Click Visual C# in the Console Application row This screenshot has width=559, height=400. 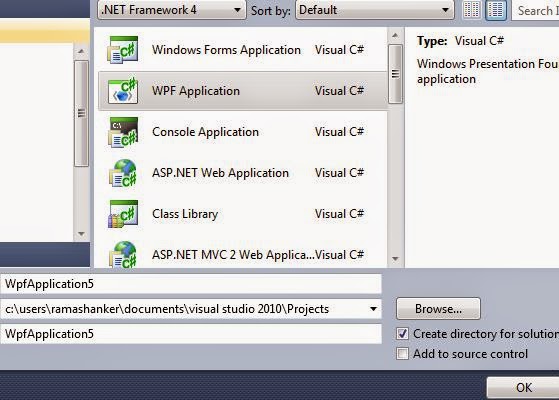click(339, 132)
